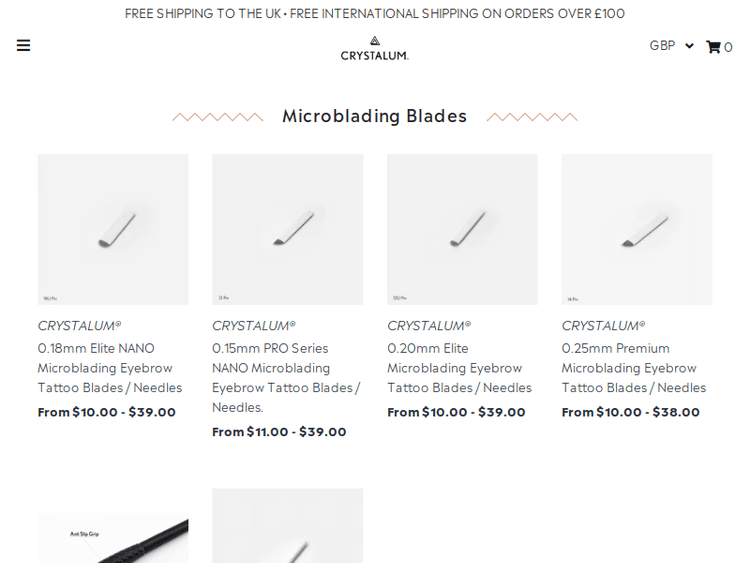Viewport: 750px width, 563px height.
Task: Click the CRYSTALUM brand label above 0.18mm Elite
Action: click(79, 325)
